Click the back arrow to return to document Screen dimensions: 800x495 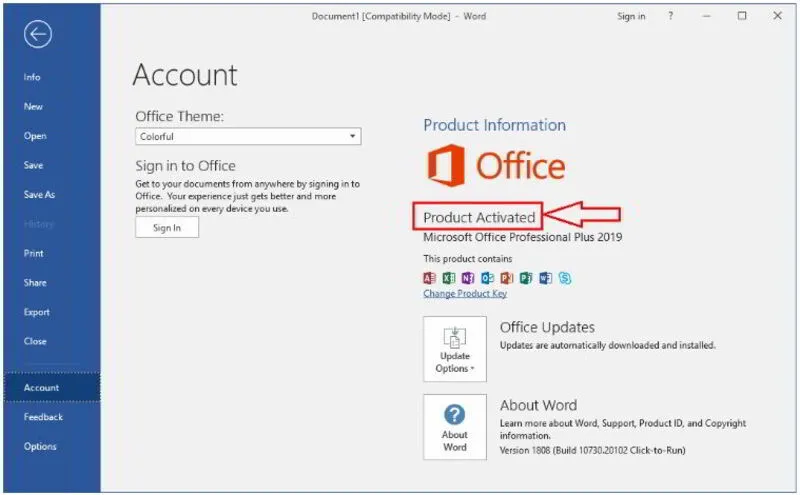[x=37, y=35]
